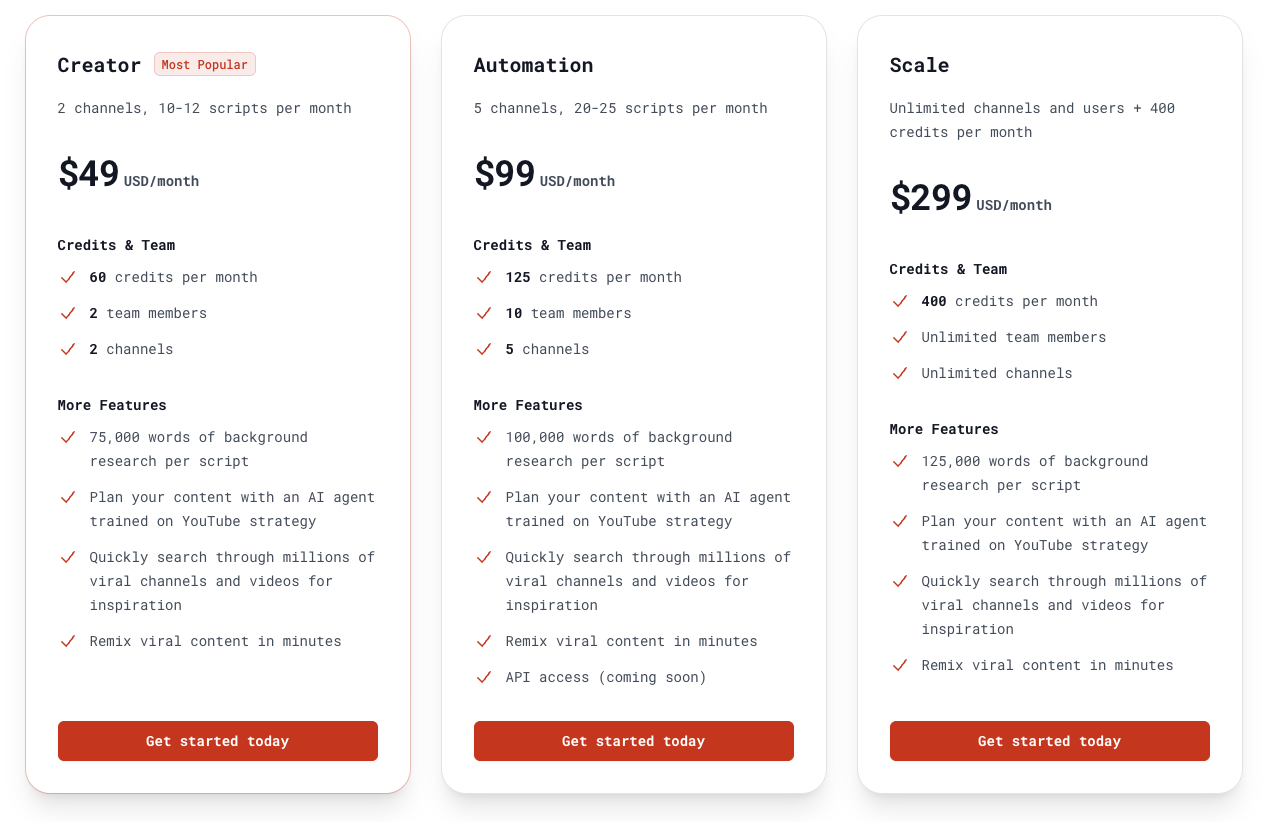Click checkmark next to 125,000 words research
1265x822 pixels.
tap(900, 461)
